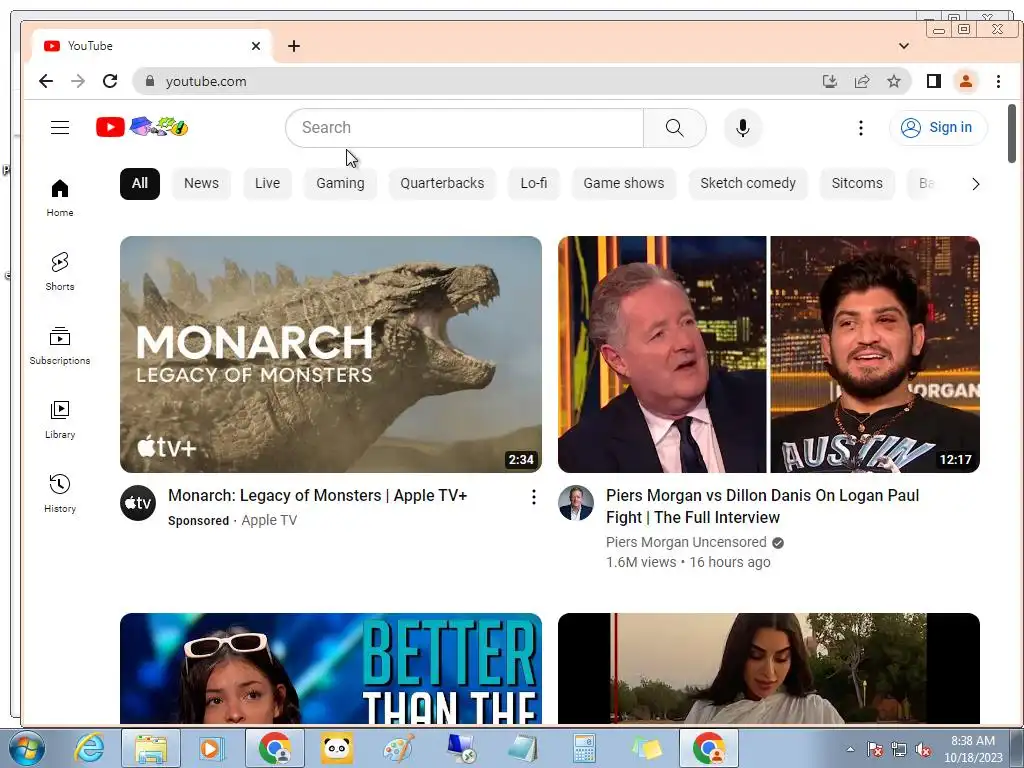The height and width of the screenshot is (768, 1024).
Task: Open the thumbnail of woman outdoors
Action: [769, 668]
